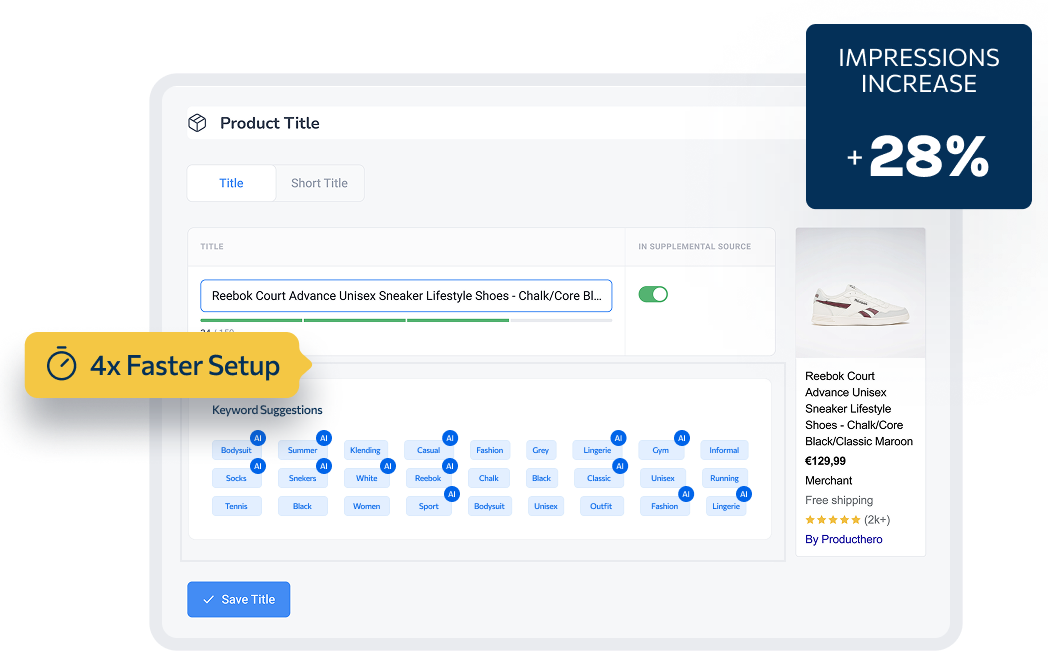This screenshot has height=654, width=1048.
Task: Open the By Producthero link
Action: tap(843, 539)
